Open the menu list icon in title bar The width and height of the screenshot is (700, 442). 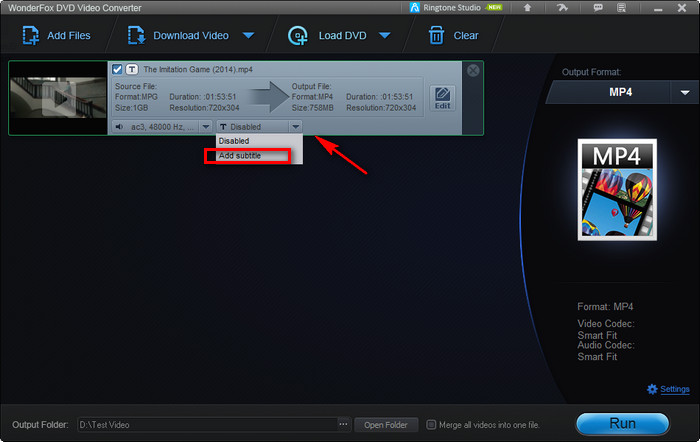coord(621,8)
